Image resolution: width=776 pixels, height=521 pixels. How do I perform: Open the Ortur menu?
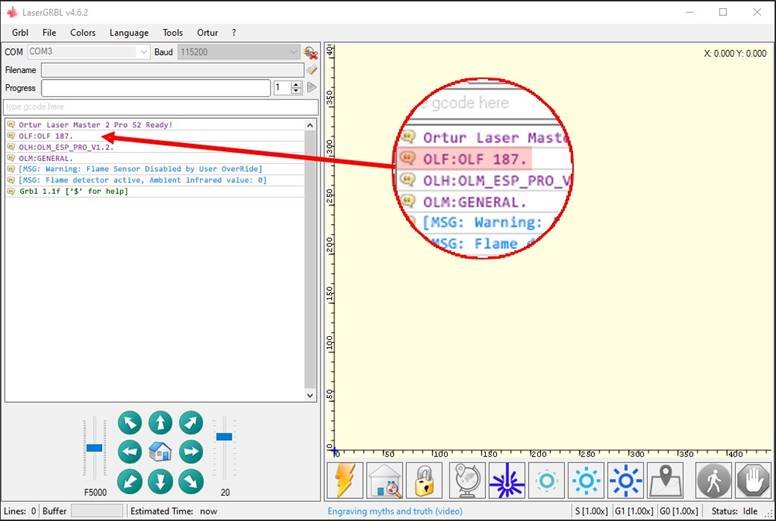[x=207, y=32]
